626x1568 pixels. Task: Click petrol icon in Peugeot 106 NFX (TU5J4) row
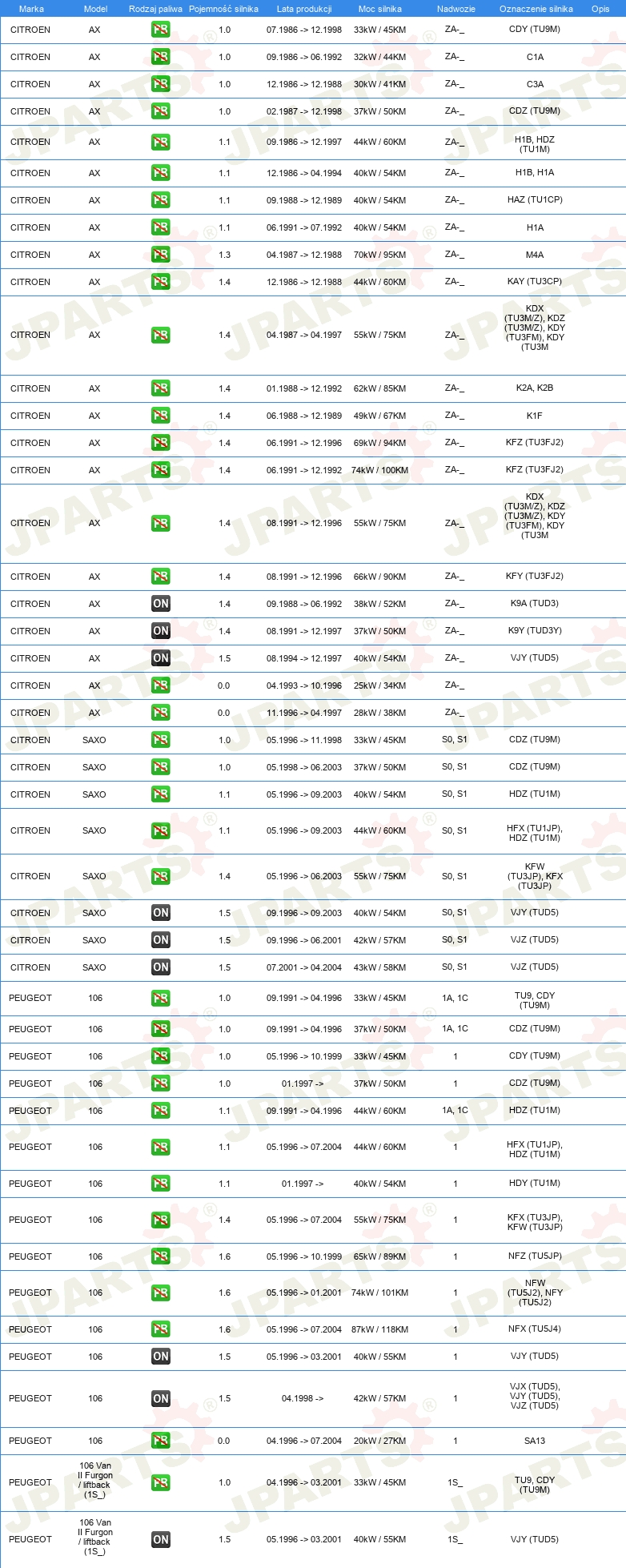(x=161, y=1329)
